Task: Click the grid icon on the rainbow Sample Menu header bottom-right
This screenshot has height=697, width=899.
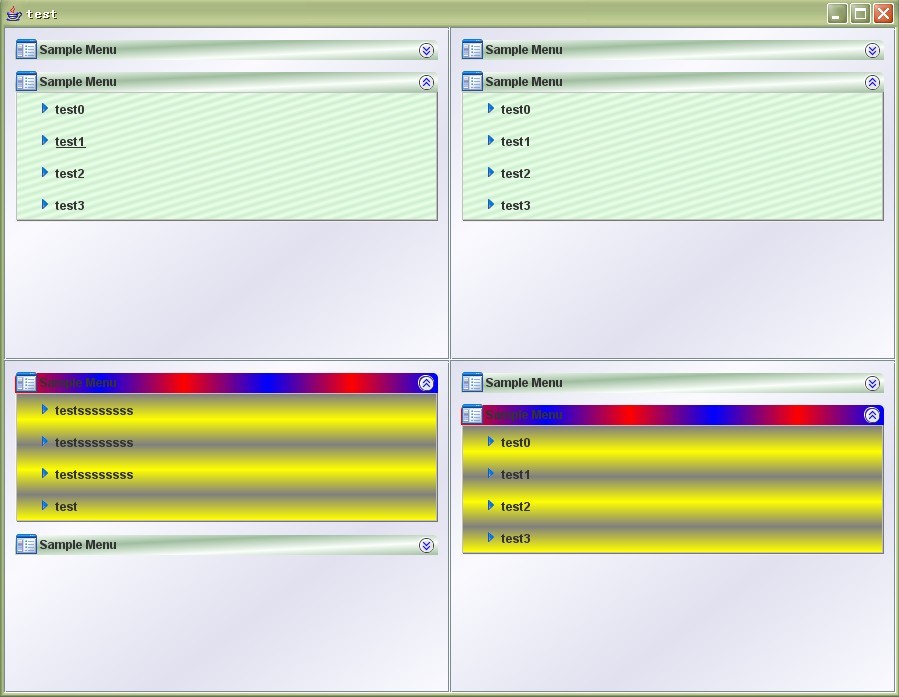Action: [x=475, y=414]
